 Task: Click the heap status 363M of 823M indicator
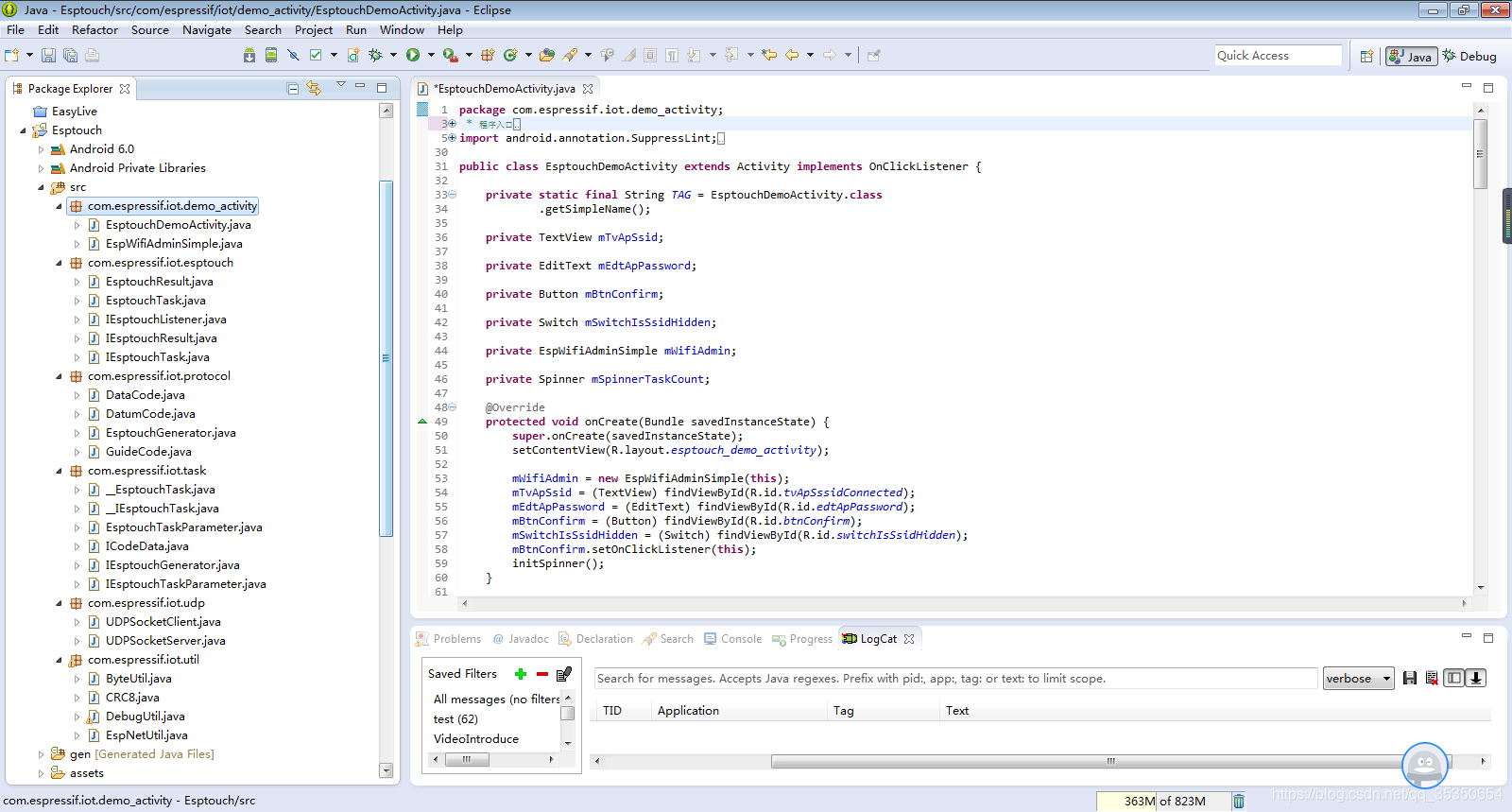coord(1163,801)
